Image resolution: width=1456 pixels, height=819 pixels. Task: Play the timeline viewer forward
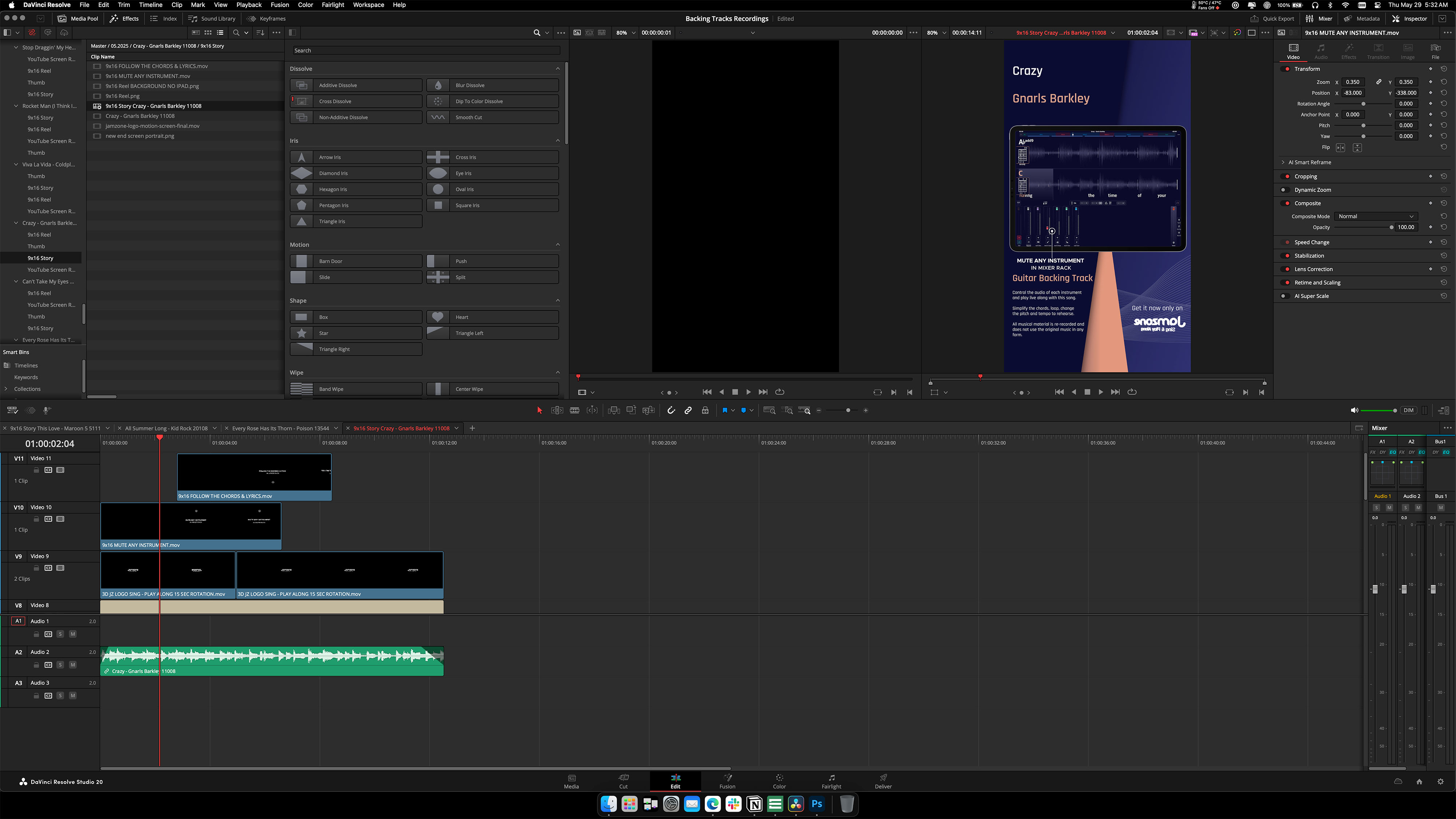coord(1100,392)
